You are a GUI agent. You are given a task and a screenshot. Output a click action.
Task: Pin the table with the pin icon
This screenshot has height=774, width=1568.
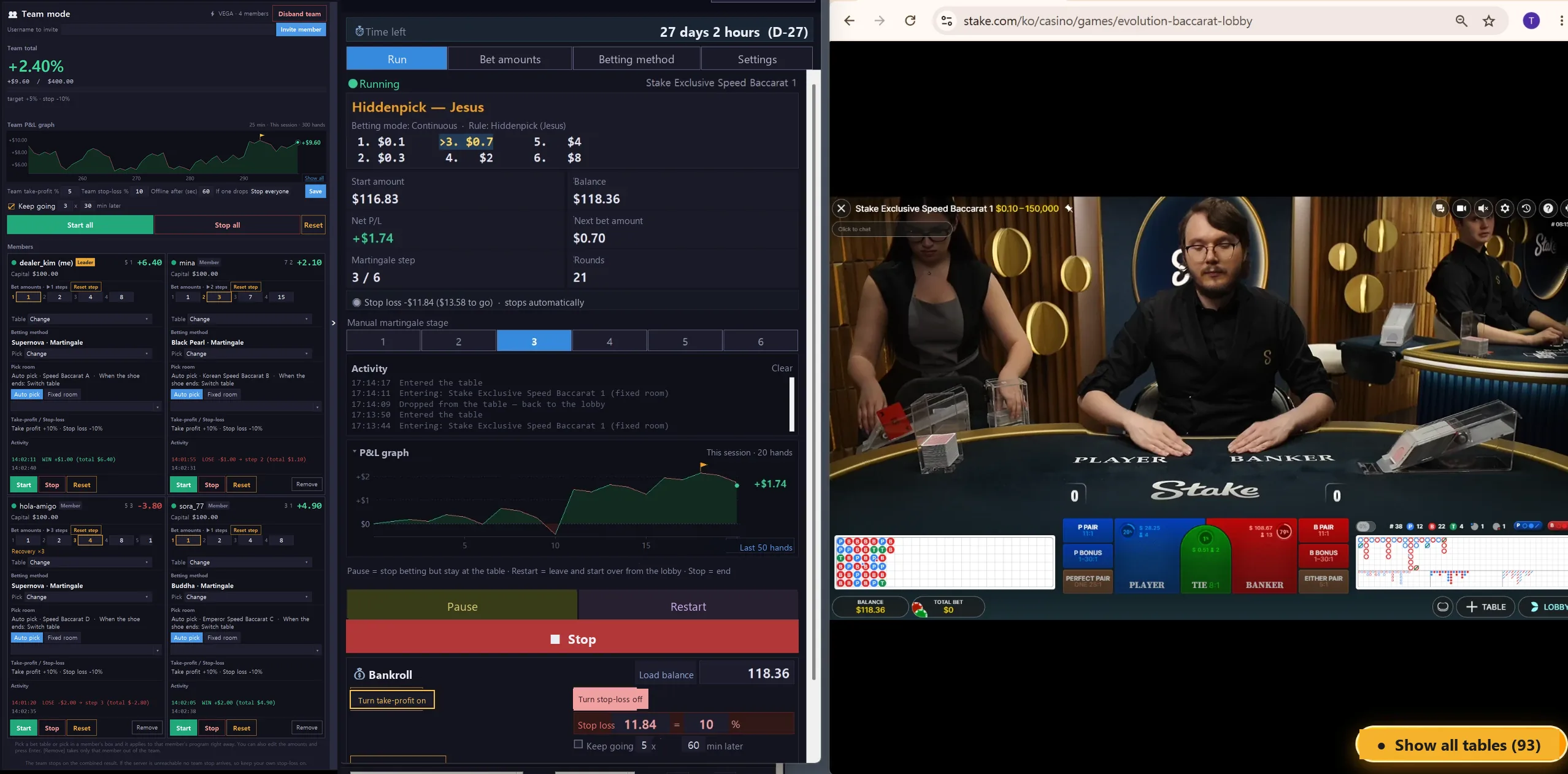tap(1069, 209)
